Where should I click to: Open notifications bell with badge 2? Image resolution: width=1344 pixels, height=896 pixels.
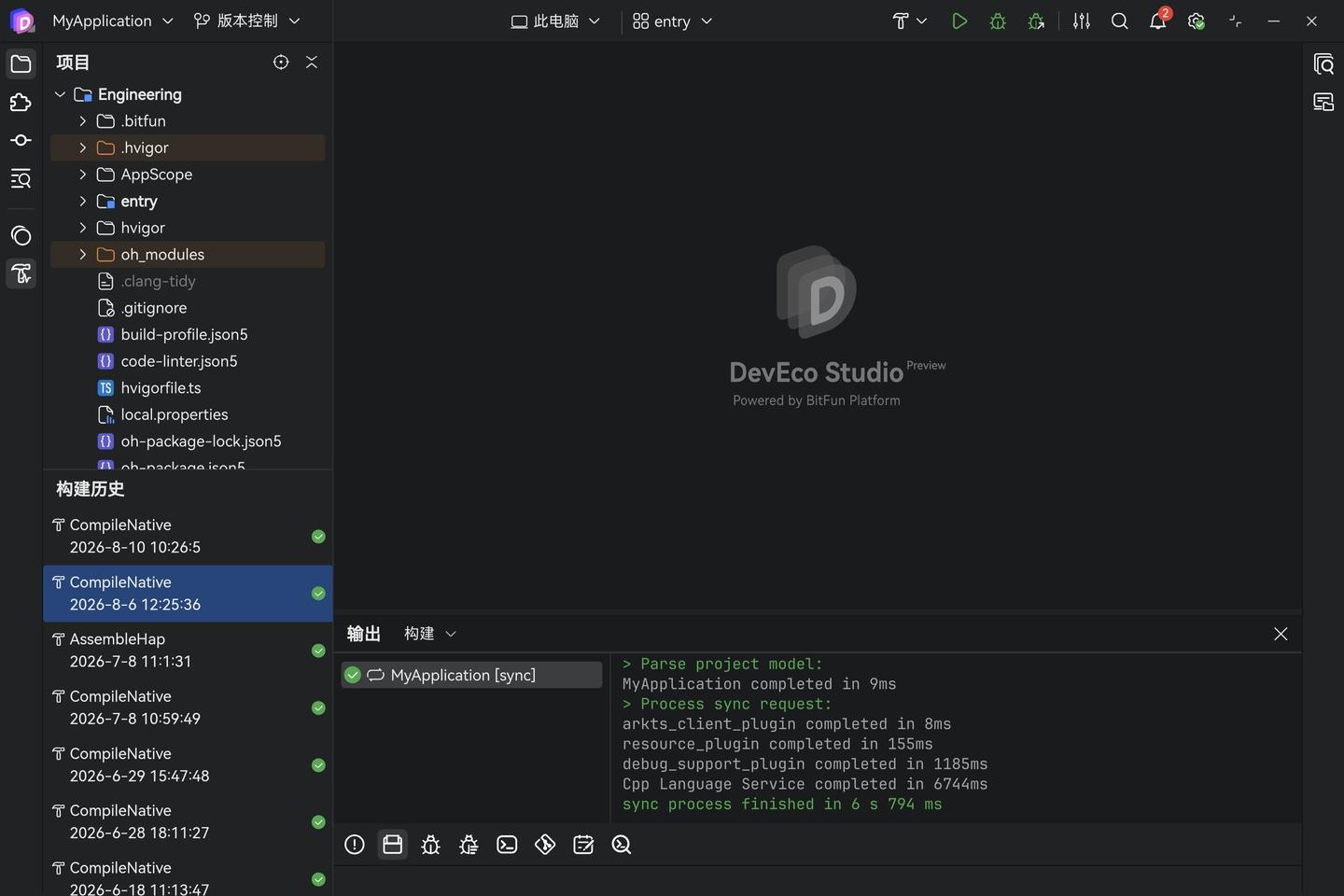point(1158,20)
